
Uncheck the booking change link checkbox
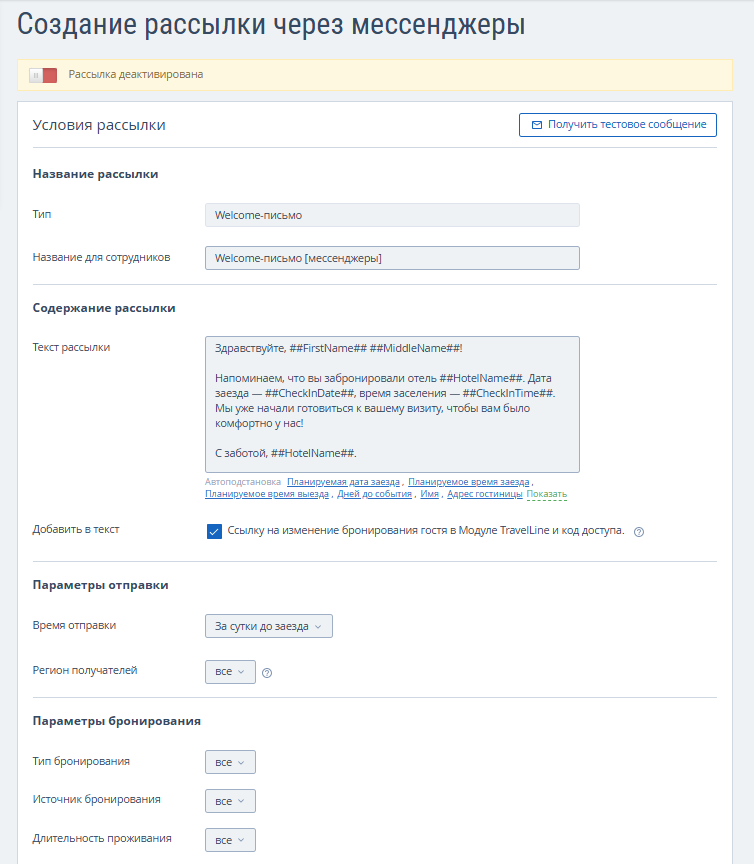click(x=214, y=531)
